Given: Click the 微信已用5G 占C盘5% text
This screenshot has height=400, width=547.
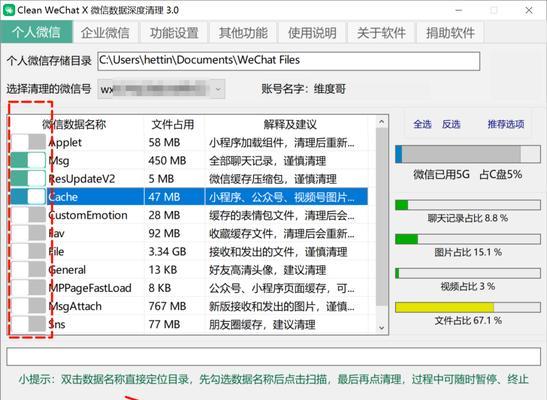Looking at the screenshot, I should (x=468, y=174).
